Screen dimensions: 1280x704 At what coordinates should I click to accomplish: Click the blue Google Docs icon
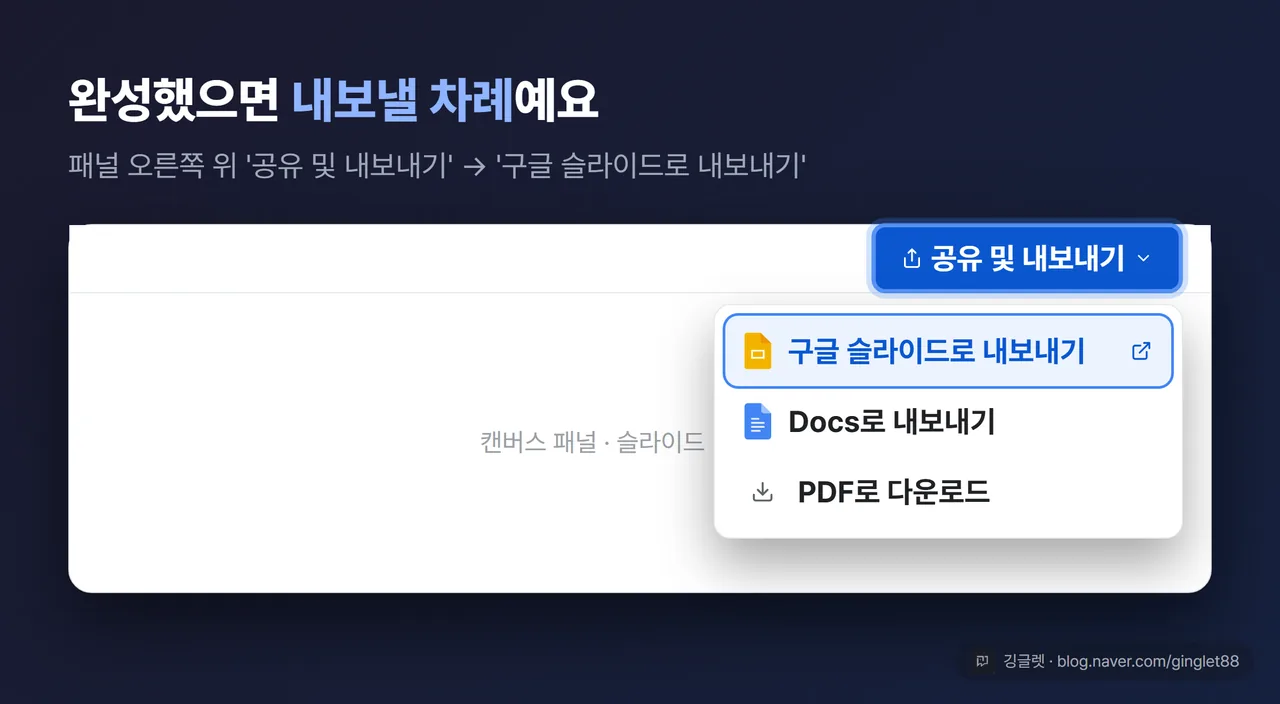click(758, 422)
